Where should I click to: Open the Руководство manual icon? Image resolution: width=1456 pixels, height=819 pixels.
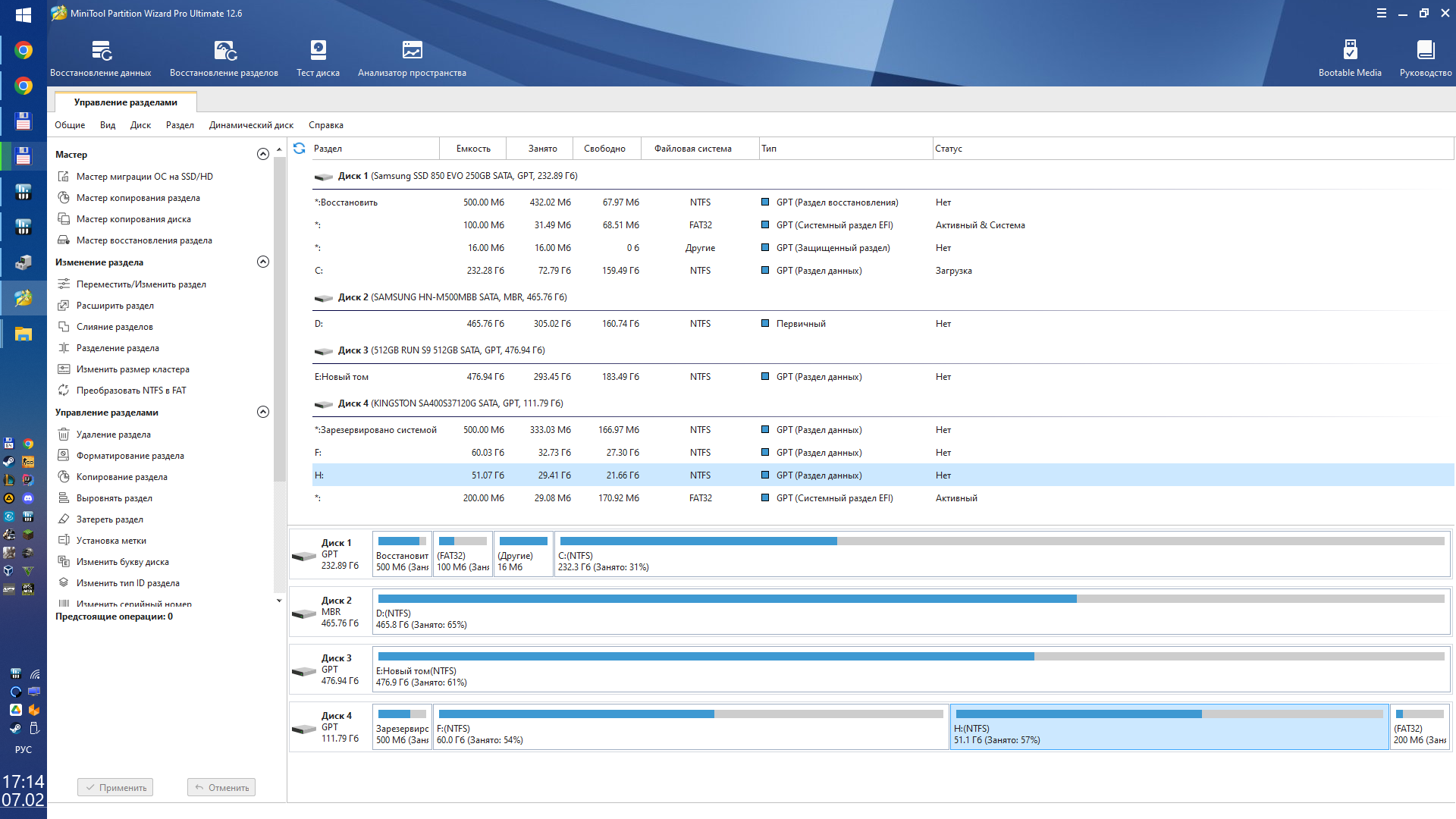[1425, 51]
